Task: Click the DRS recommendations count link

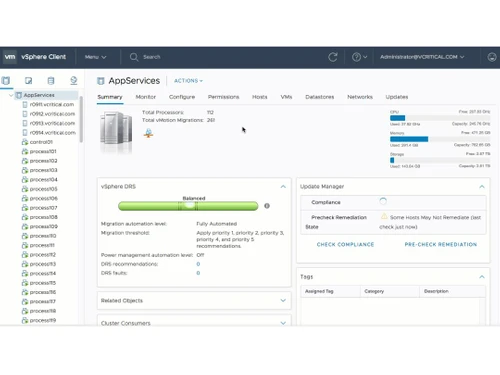Action: 198,264
